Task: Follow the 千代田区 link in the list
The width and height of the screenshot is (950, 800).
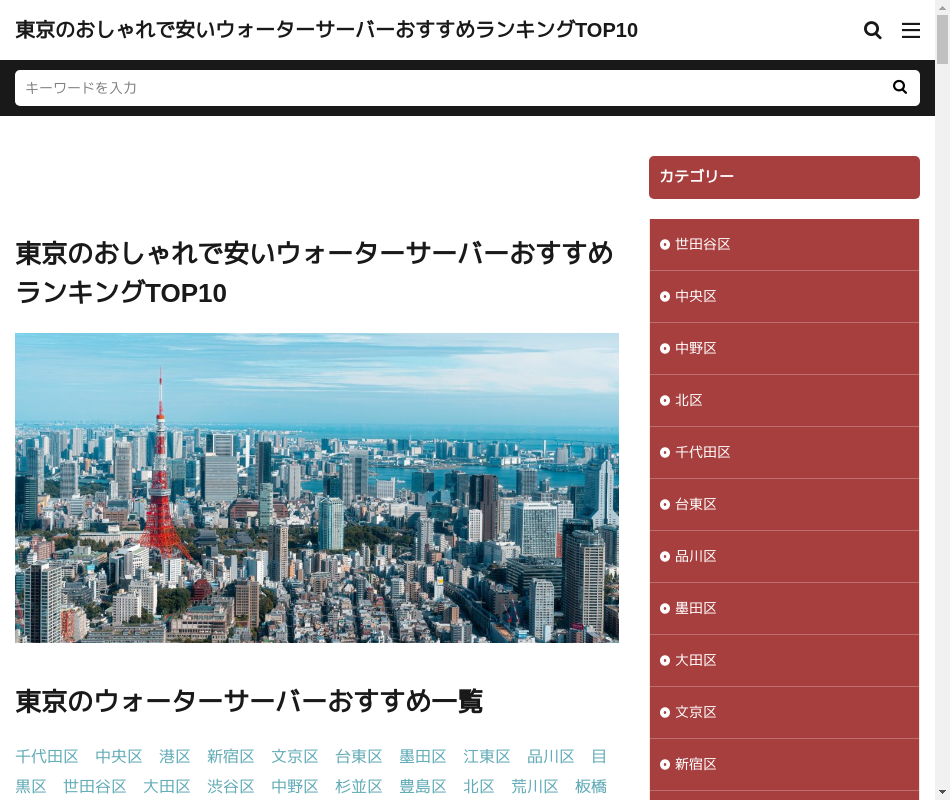Action: (47, 756)
